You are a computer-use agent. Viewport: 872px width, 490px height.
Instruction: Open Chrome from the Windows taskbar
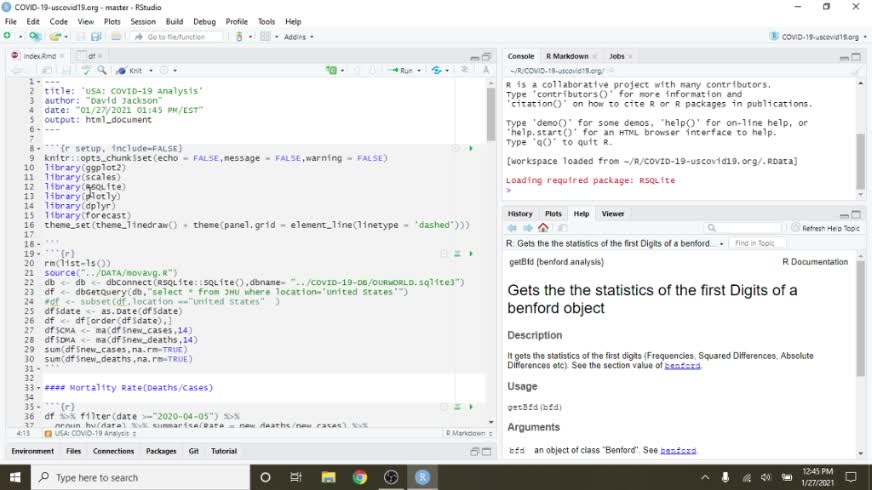360,477
